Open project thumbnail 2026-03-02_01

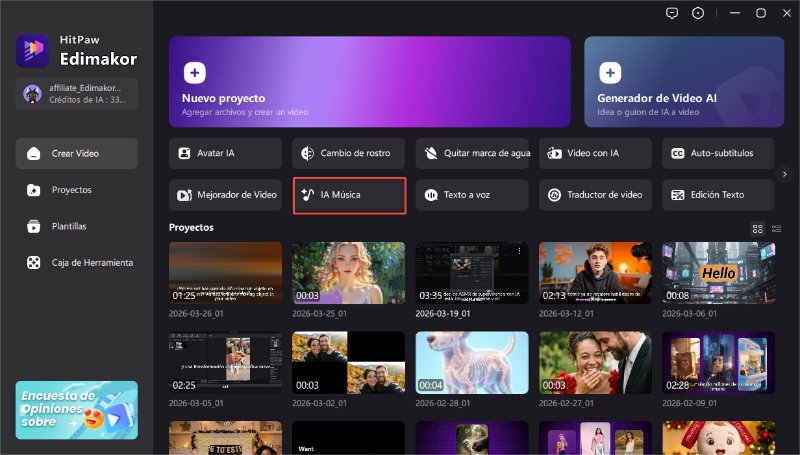[x=349, y=363]
